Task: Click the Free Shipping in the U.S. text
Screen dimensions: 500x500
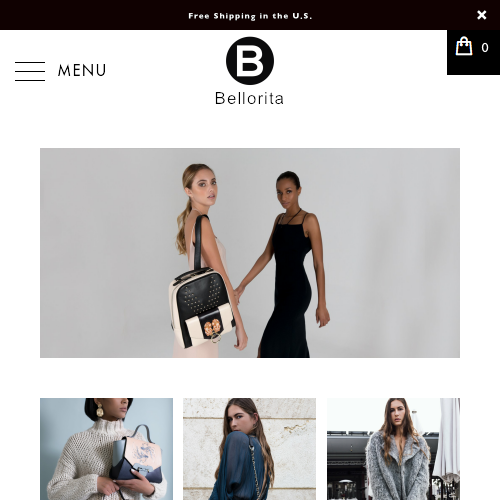Action: [250, 16]
